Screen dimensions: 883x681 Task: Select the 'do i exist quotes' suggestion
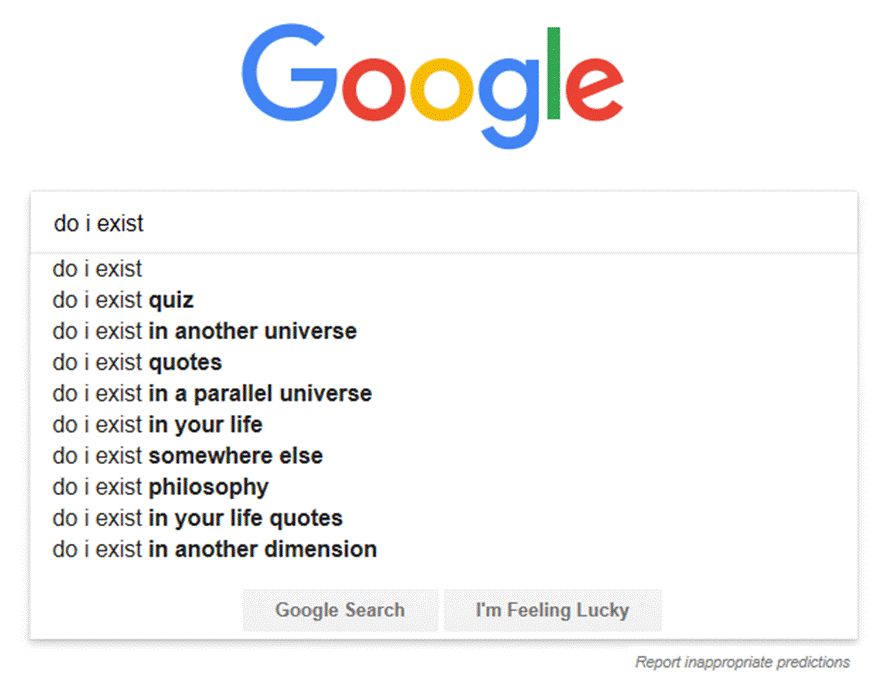tap(137, 362)
